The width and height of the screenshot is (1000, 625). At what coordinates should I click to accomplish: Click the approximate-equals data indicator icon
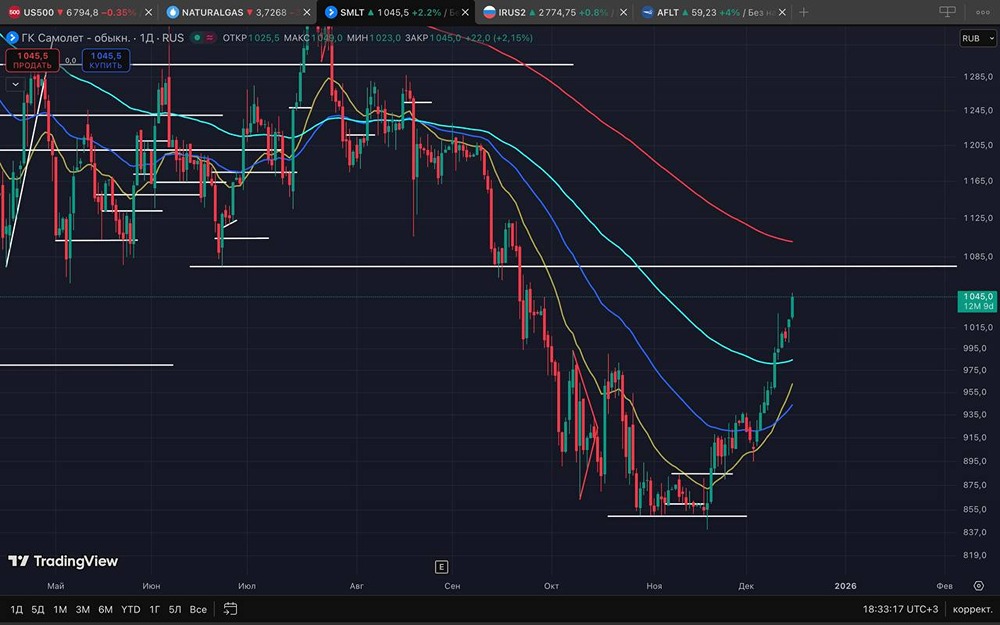[209, 38]
